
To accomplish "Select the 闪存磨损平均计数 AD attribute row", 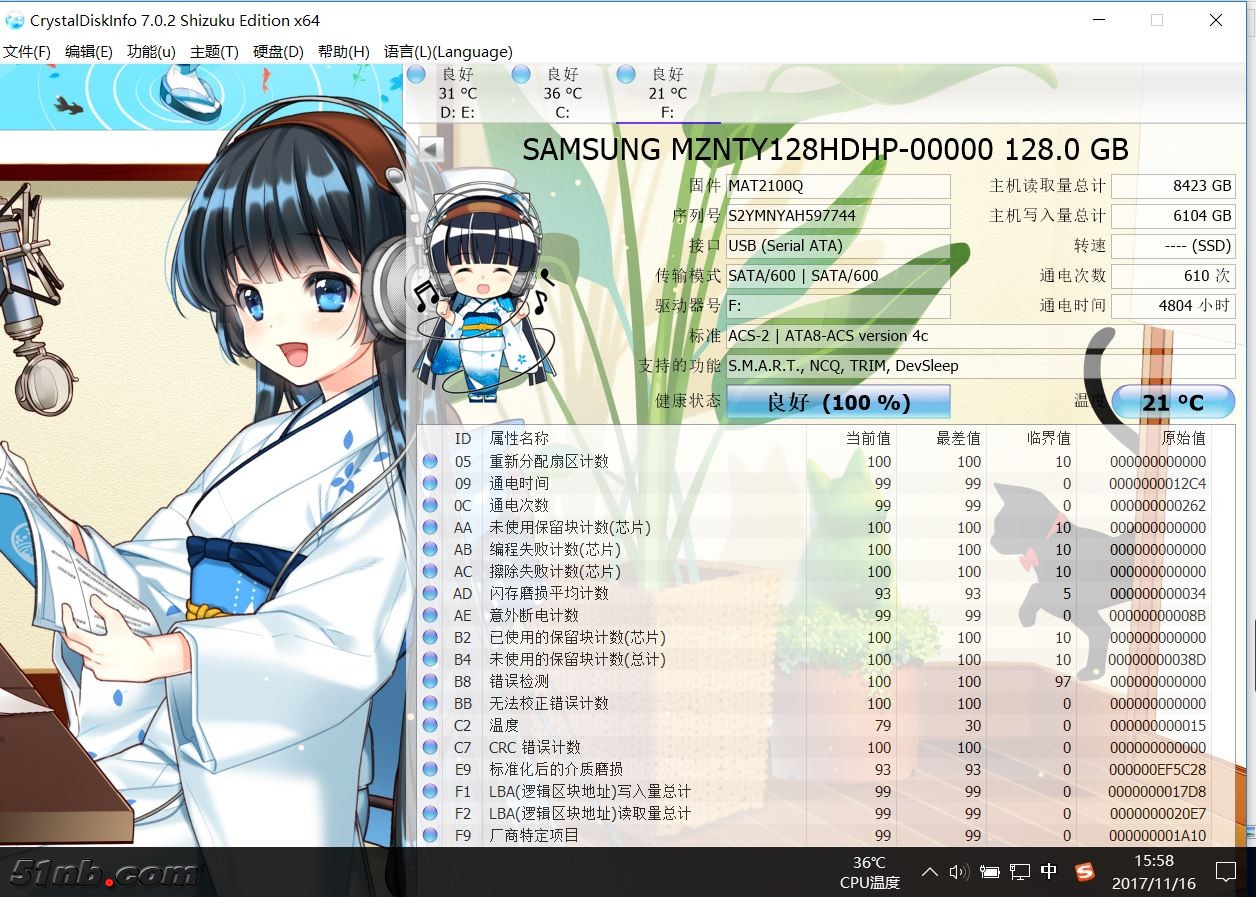I will click(x=548, y=593).
